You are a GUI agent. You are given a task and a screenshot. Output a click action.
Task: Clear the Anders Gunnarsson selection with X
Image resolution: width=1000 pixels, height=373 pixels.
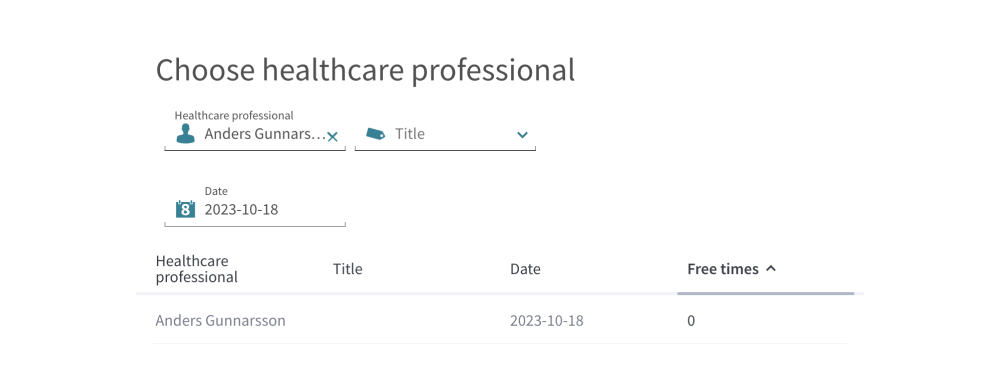[332, 136]
